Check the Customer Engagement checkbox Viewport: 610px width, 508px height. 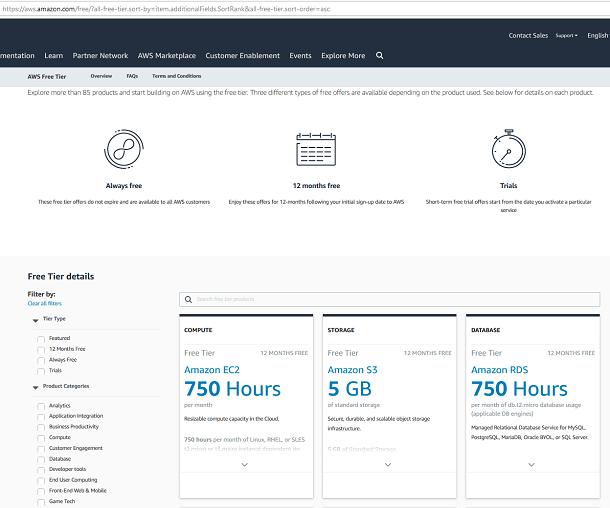pyautogui.click(x=41, y=449)
